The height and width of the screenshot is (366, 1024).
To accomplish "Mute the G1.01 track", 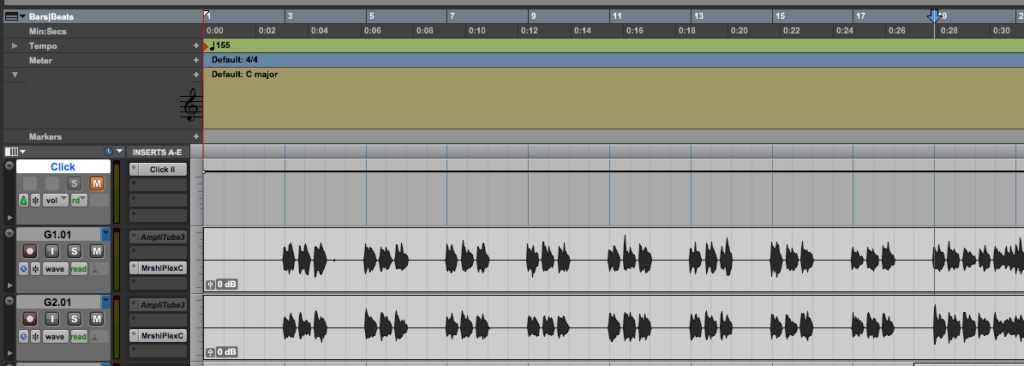I will click(97, 251).
